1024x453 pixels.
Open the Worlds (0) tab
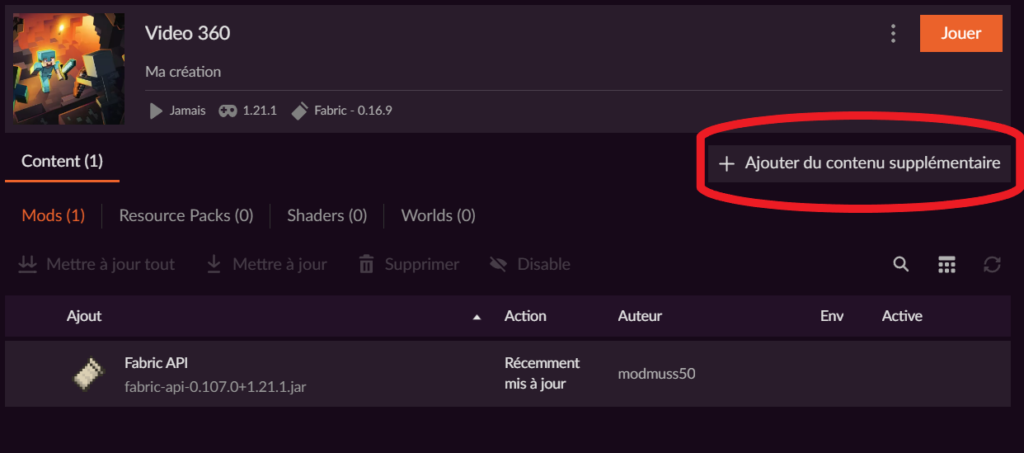[438, 215]
